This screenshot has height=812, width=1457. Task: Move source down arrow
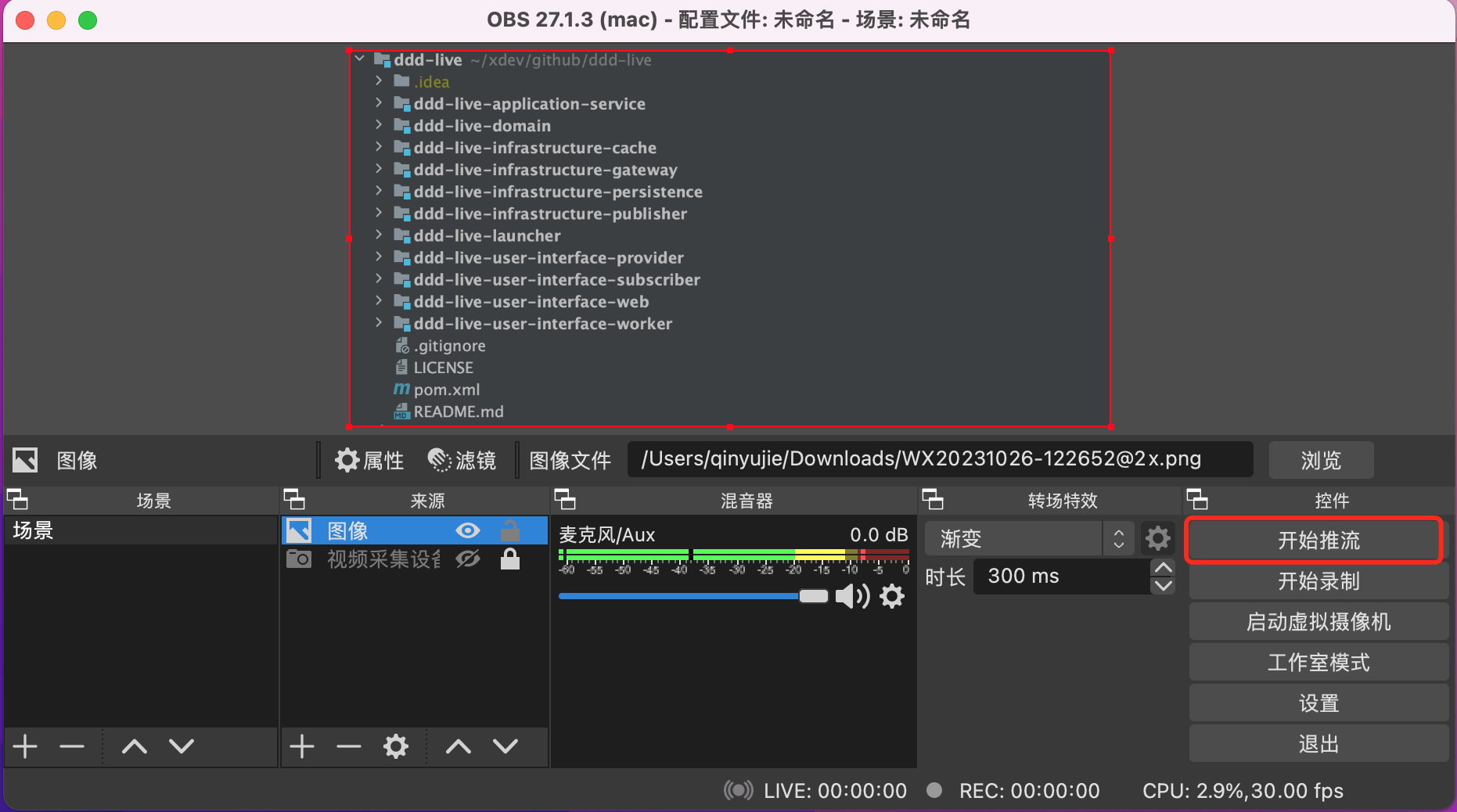[x=505, y=746]
